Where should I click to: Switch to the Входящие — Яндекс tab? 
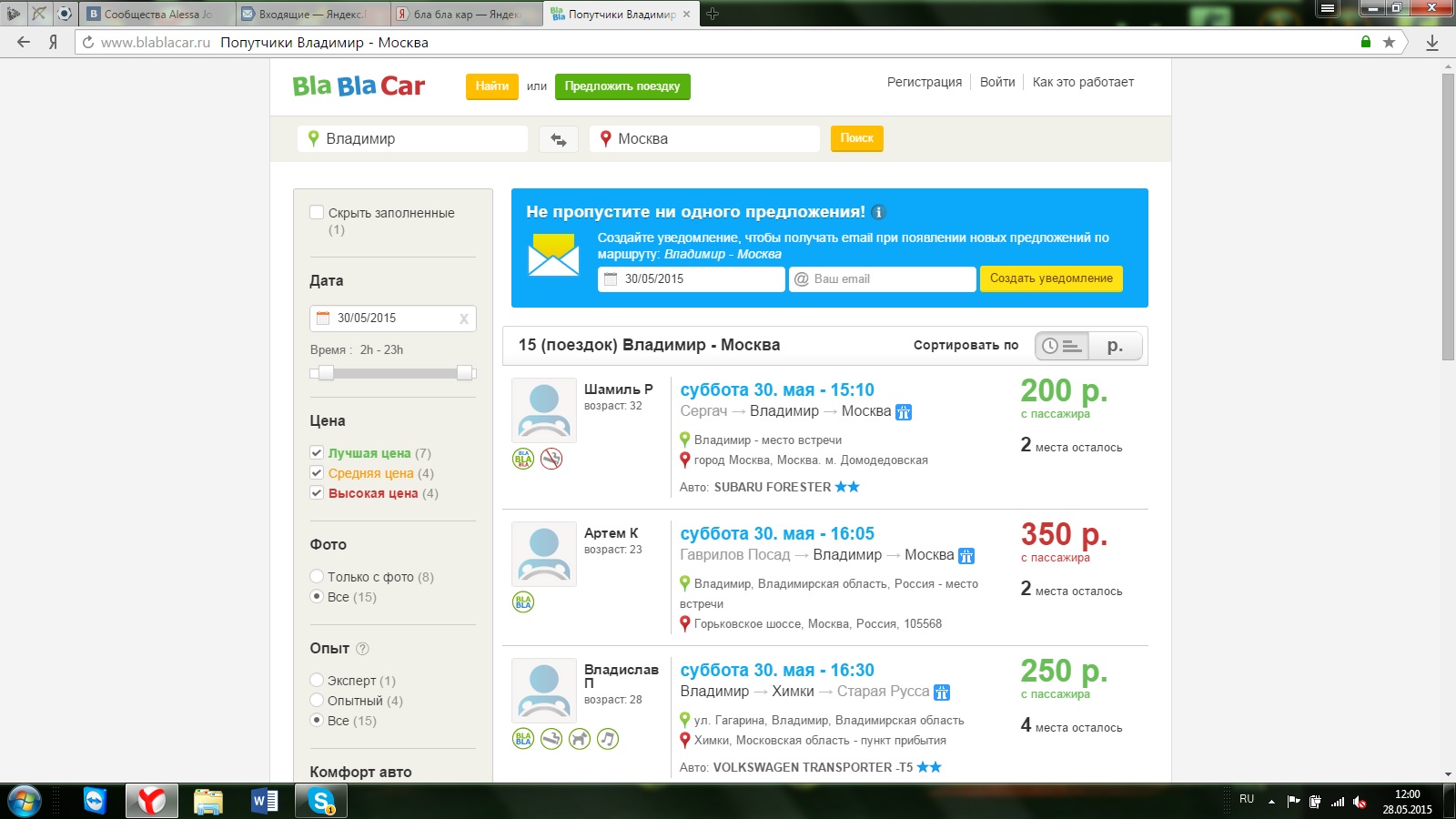(312, 14)
